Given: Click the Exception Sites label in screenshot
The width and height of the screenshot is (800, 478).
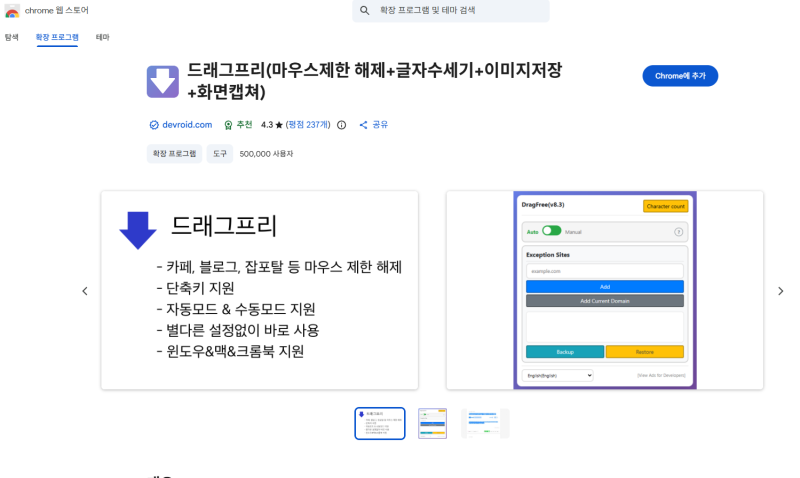Looking at the screenshot, I should (x=548, y=255).
